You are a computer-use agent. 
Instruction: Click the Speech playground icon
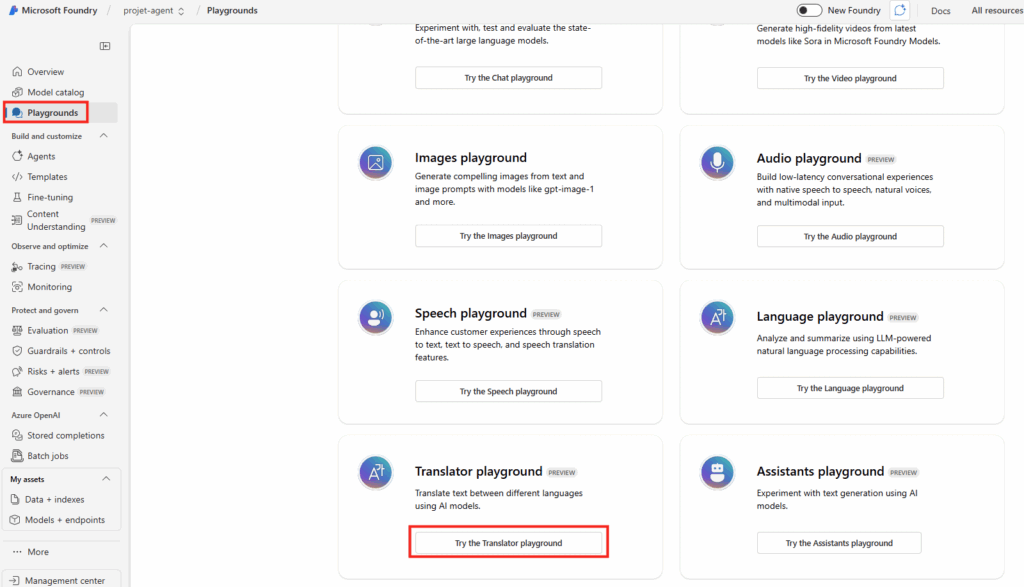pyautogui.click(x=375, y=318)
